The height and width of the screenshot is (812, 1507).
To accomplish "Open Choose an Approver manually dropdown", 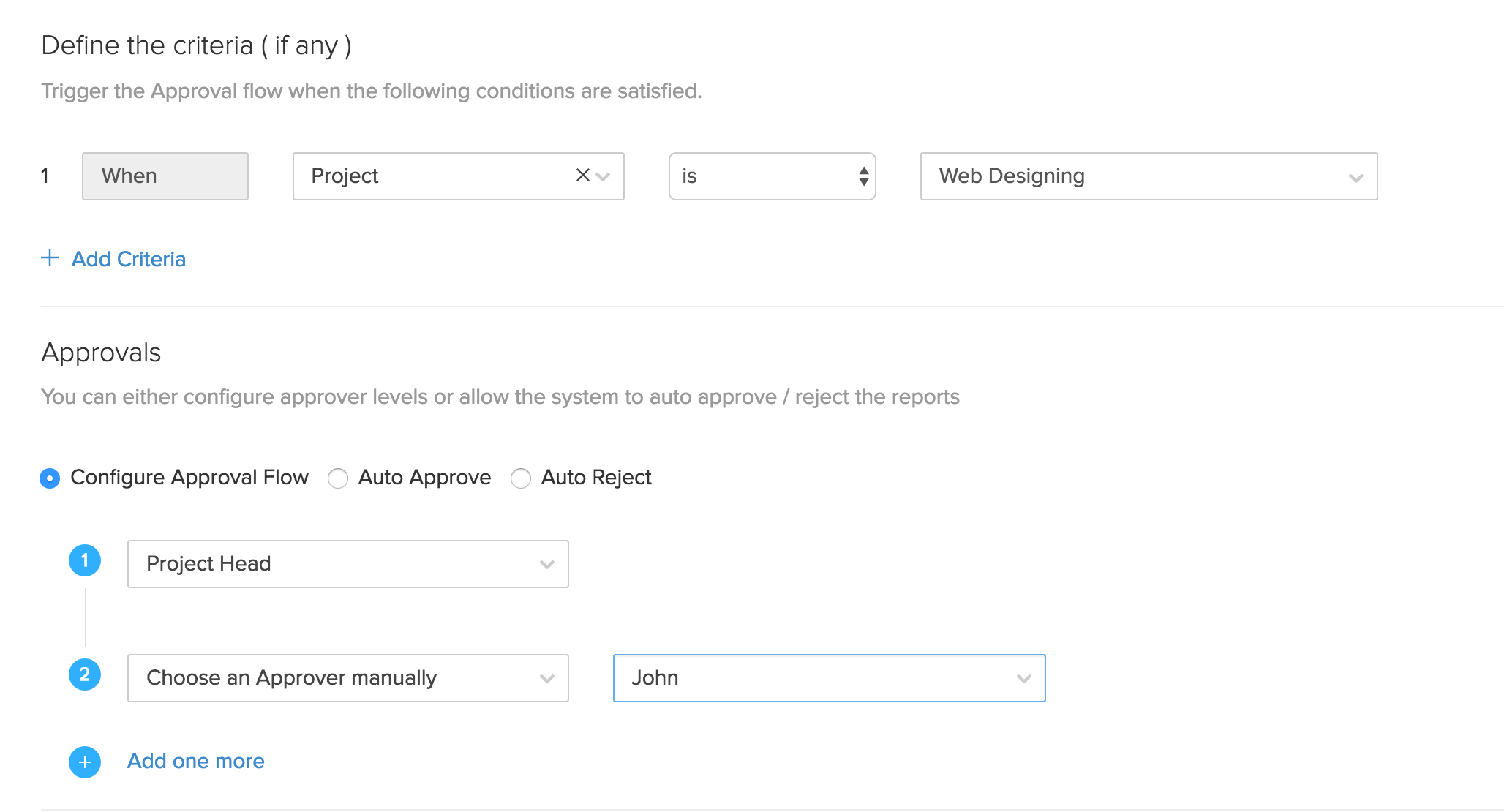I will click(347, 678).
